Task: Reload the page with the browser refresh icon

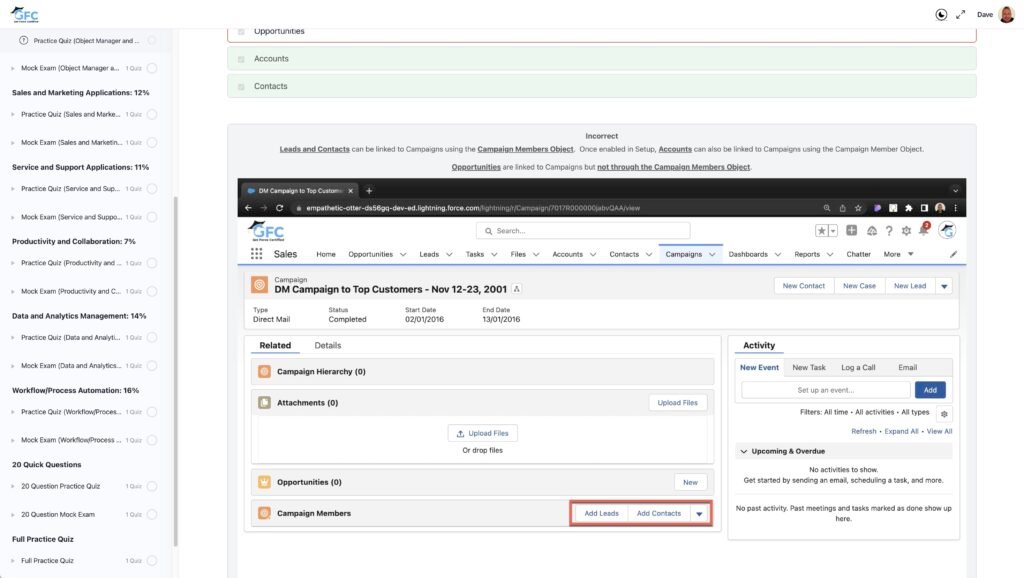Action: point(280,208)
